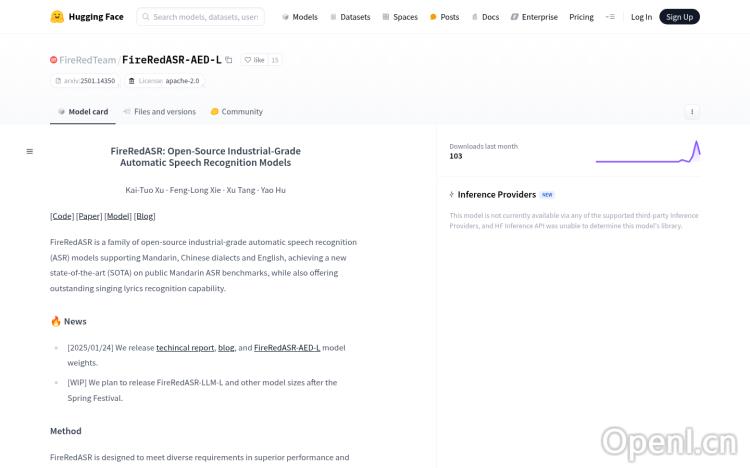Open the three-dot model options menu
750x468 pixels.
click(x=691, y=112)
